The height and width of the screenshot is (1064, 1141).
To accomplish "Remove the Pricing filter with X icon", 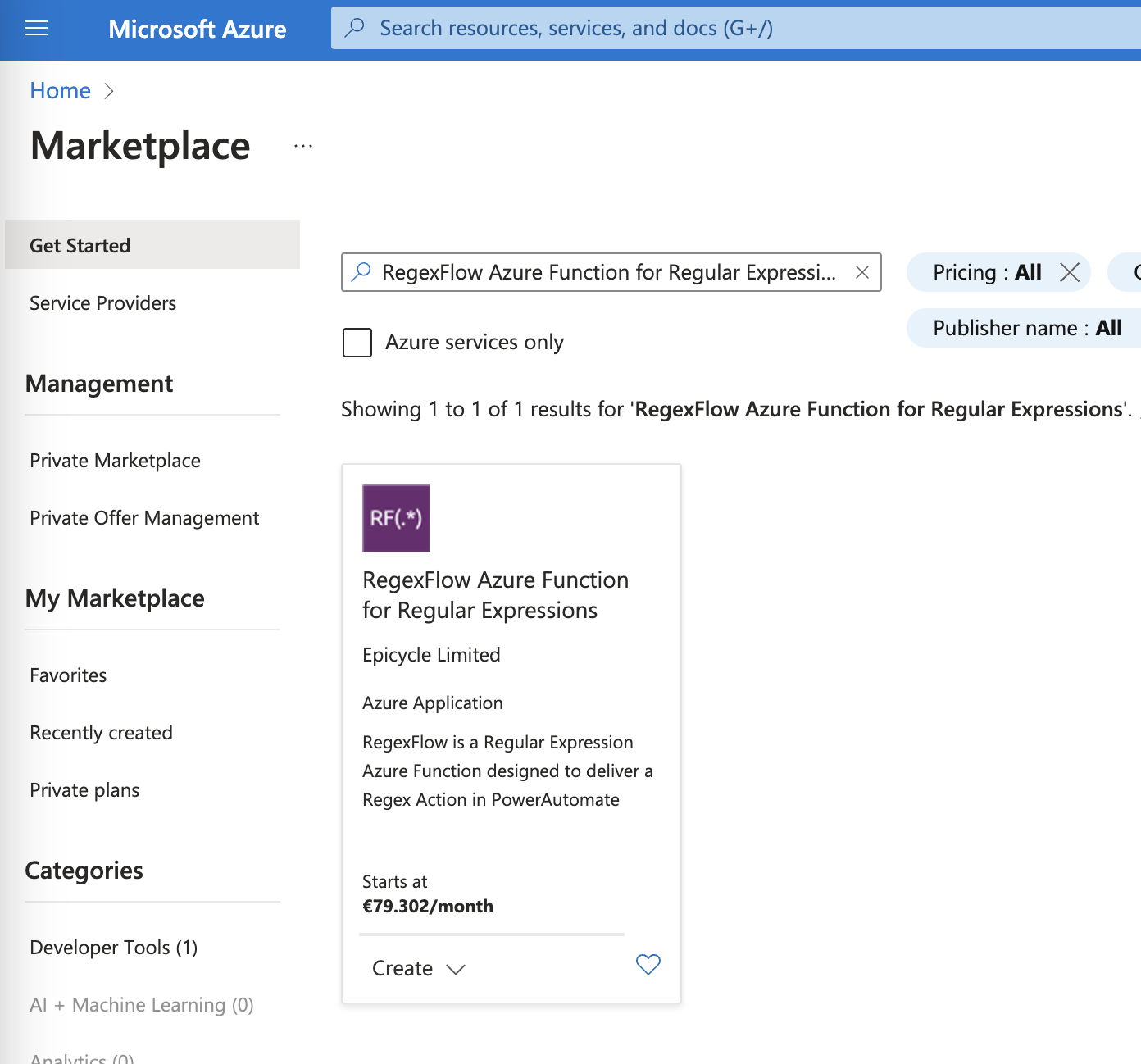I will click(1069, 272).
